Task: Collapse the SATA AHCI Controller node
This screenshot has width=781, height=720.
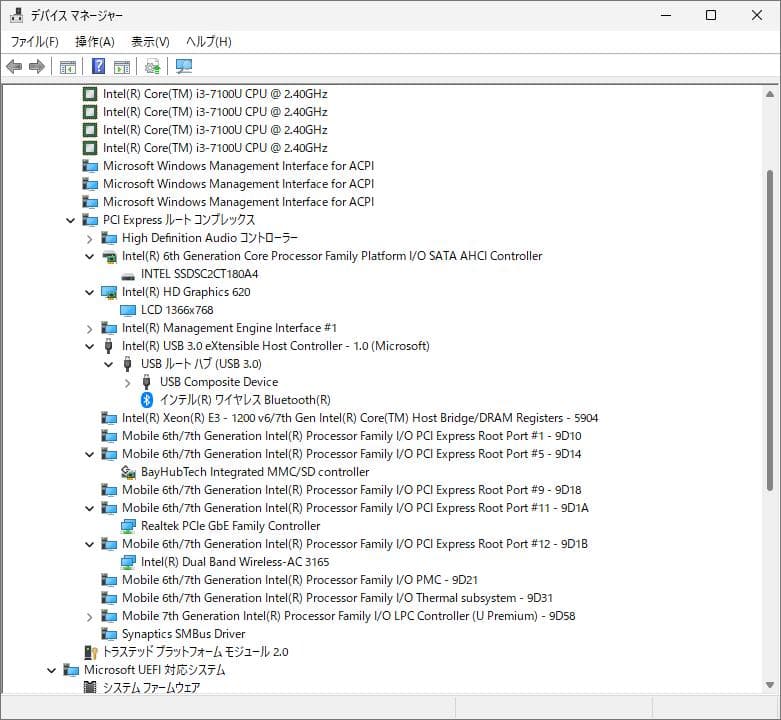Action: click(90, 256)
